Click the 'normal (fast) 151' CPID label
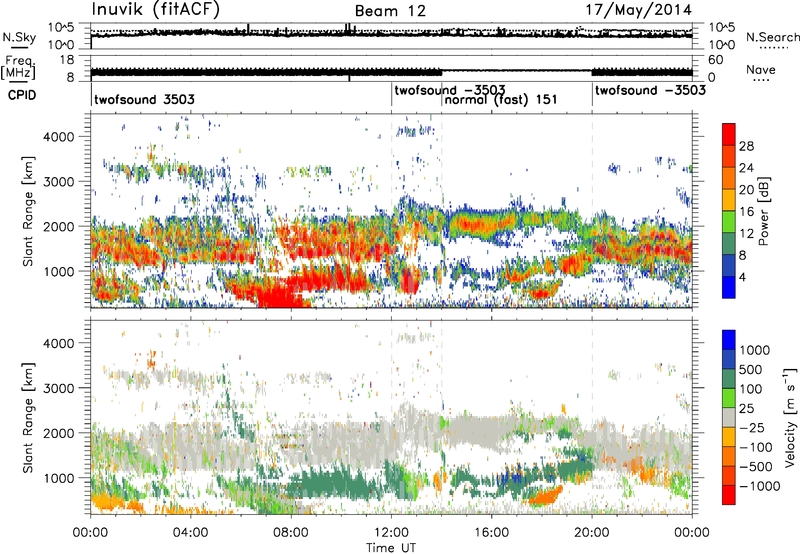The width and height of the screenshot is (800, 554). [x=501, y=99]
